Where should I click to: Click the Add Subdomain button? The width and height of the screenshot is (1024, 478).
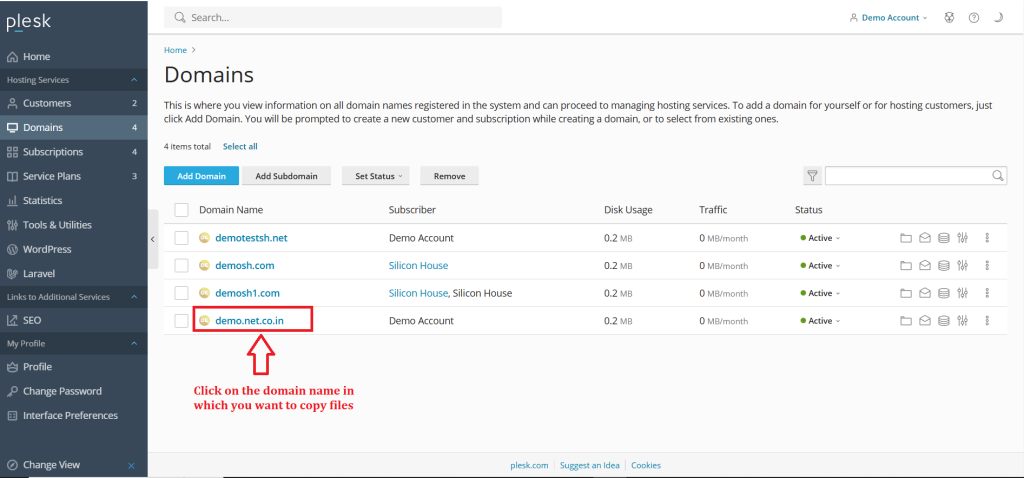(x=287, y=176)
